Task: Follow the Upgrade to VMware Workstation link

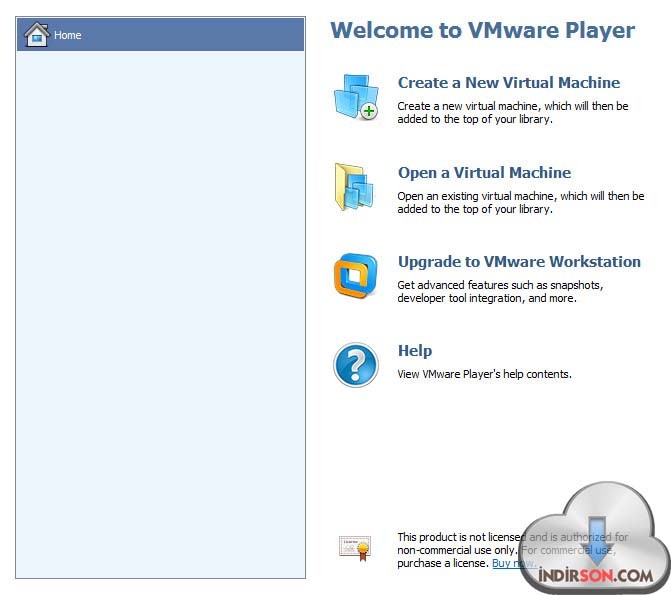Action: click(519, 262)
